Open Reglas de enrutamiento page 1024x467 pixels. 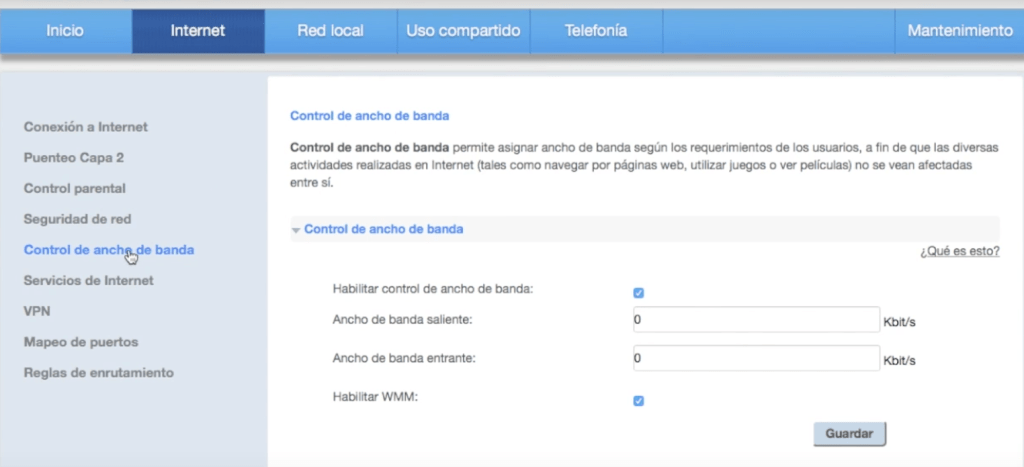[x=99, y=373]
